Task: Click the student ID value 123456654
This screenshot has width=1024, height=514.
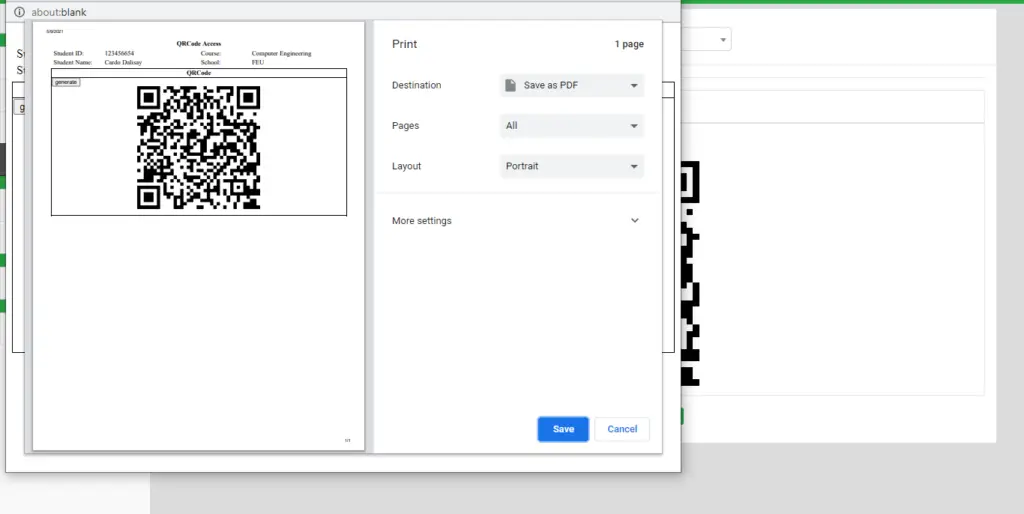Action: tap(120, 54)
